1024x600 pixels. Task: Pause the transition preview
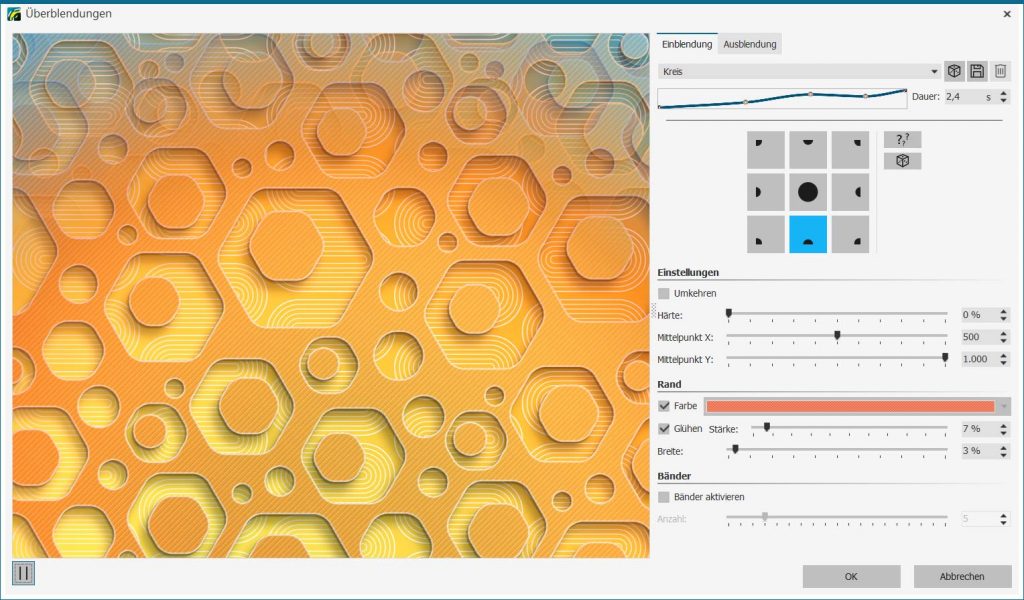pos(24,574)
